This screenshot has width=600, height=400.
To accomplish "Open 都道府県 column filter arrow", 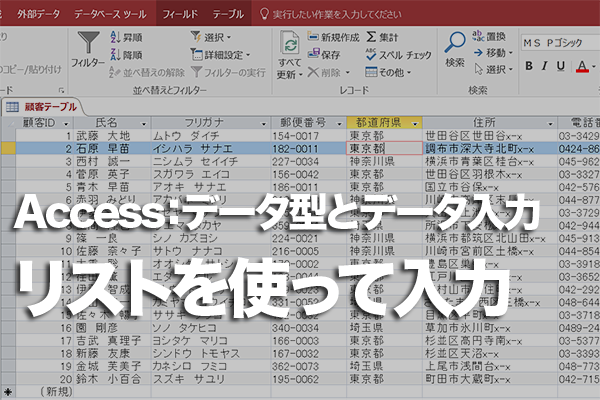I will pyautogui.click(x=415, y=124).
